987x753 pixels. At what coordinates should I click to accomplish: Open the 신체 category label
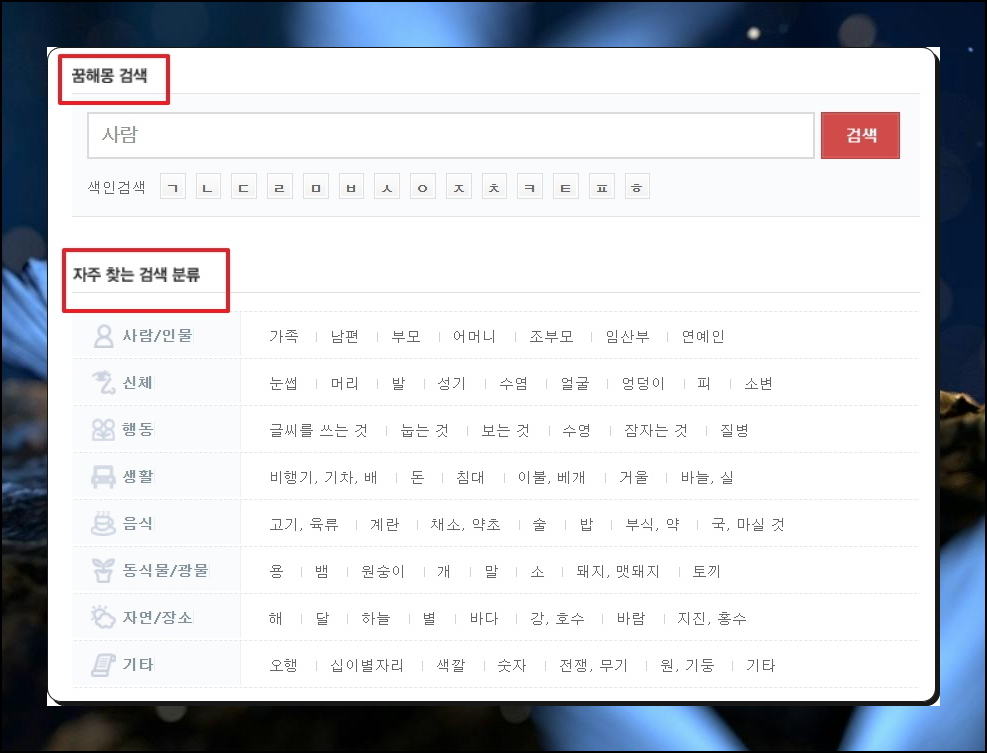[x=137, y=382]
